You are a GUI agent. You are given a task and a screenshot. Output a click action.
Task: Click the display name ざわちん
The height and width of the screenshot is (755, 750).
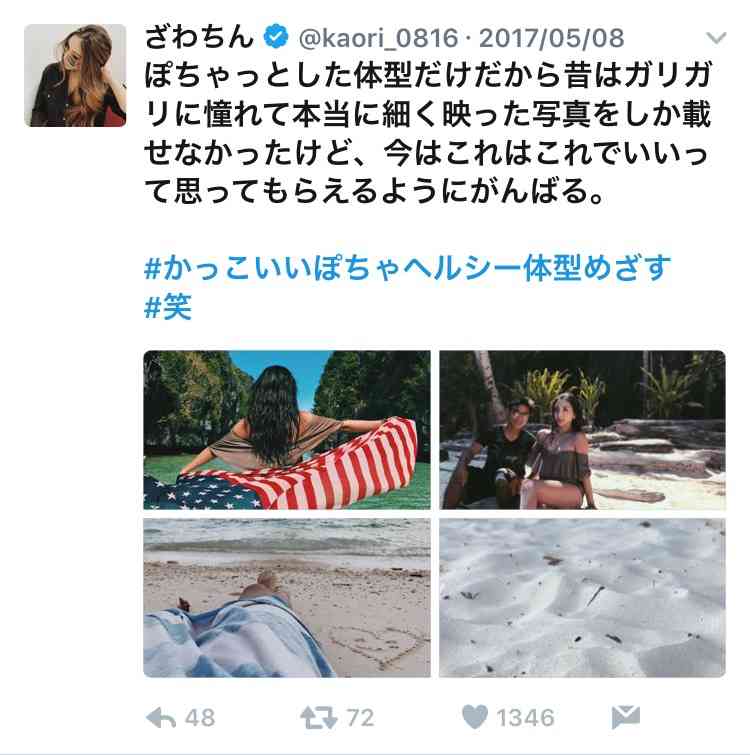pos(199,37)
